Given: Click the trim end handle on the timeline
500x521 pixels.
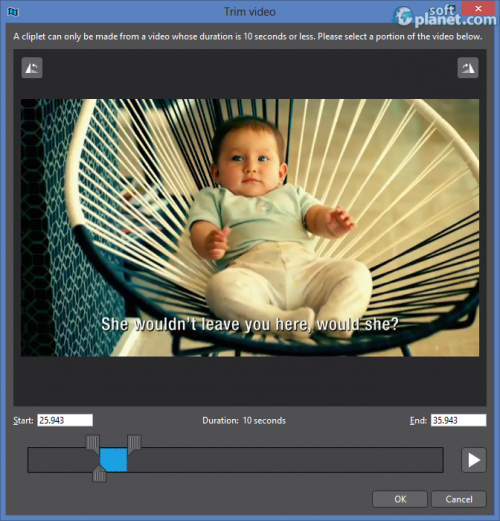Looking at the screenshot, I should pos(134,442).
